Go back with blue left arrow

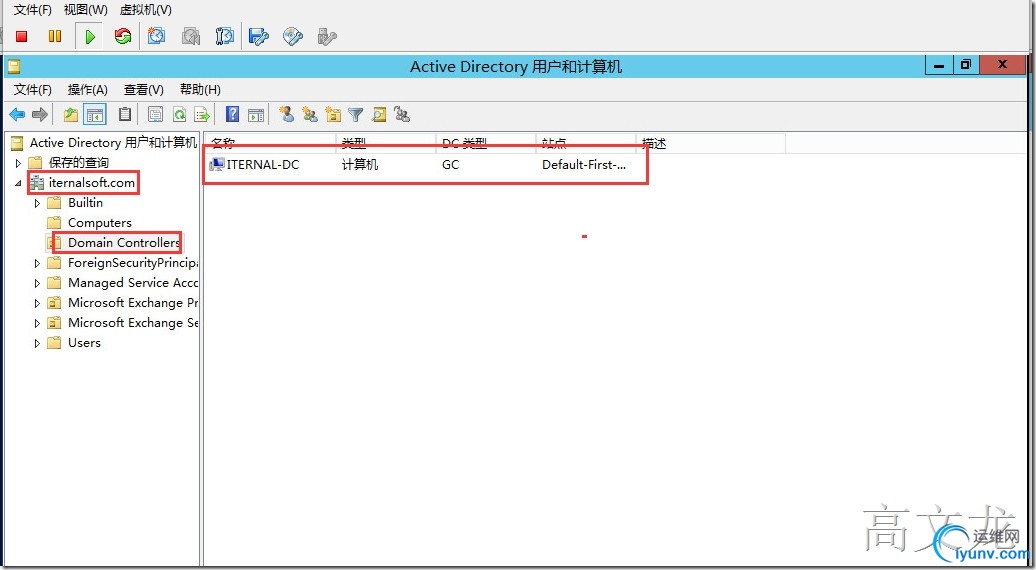click(17, 115)
